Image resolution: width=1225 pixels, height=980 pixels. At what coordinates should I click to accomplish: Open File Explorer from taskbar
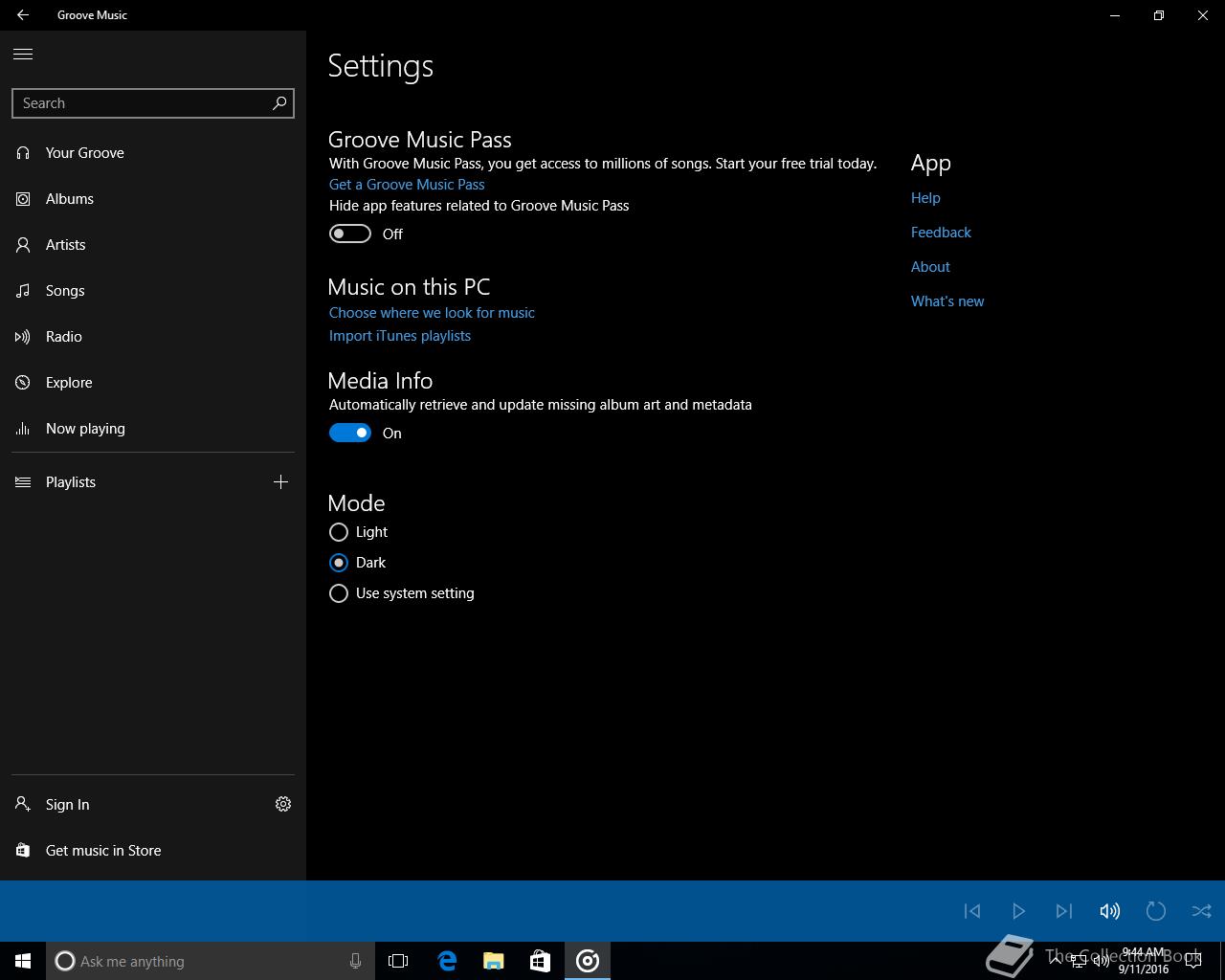[x=494, y=961]
